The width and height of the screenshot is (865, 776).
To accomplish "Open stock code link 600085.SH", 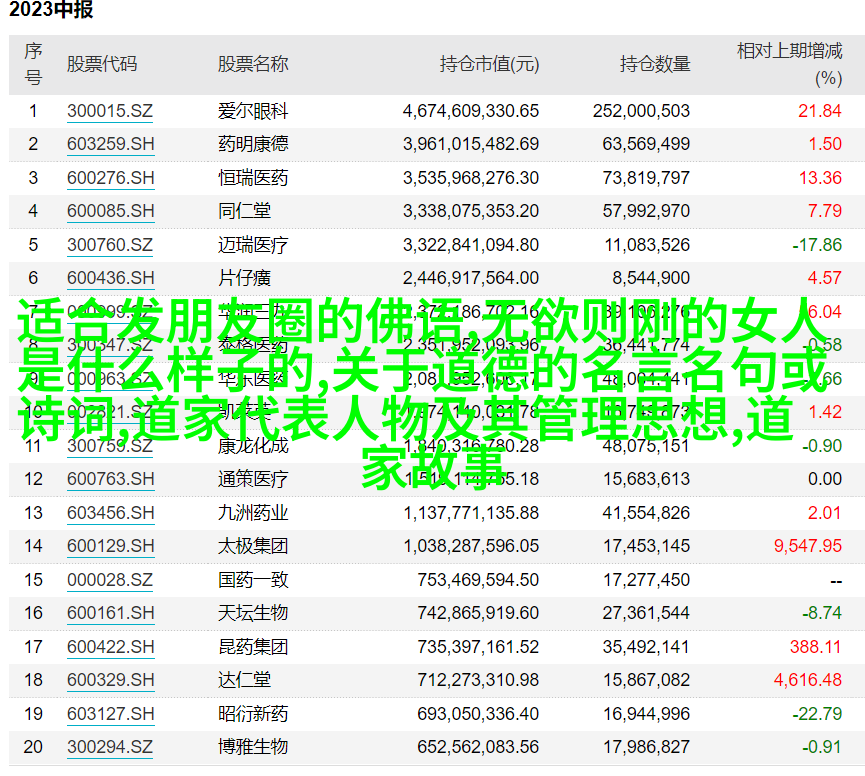I will pos(110,211).
